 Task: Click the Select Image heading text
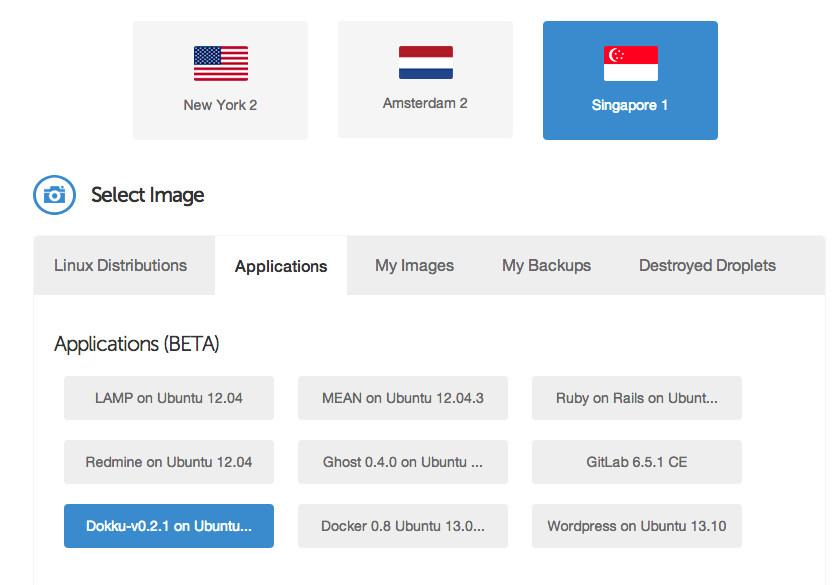[148, 195]
